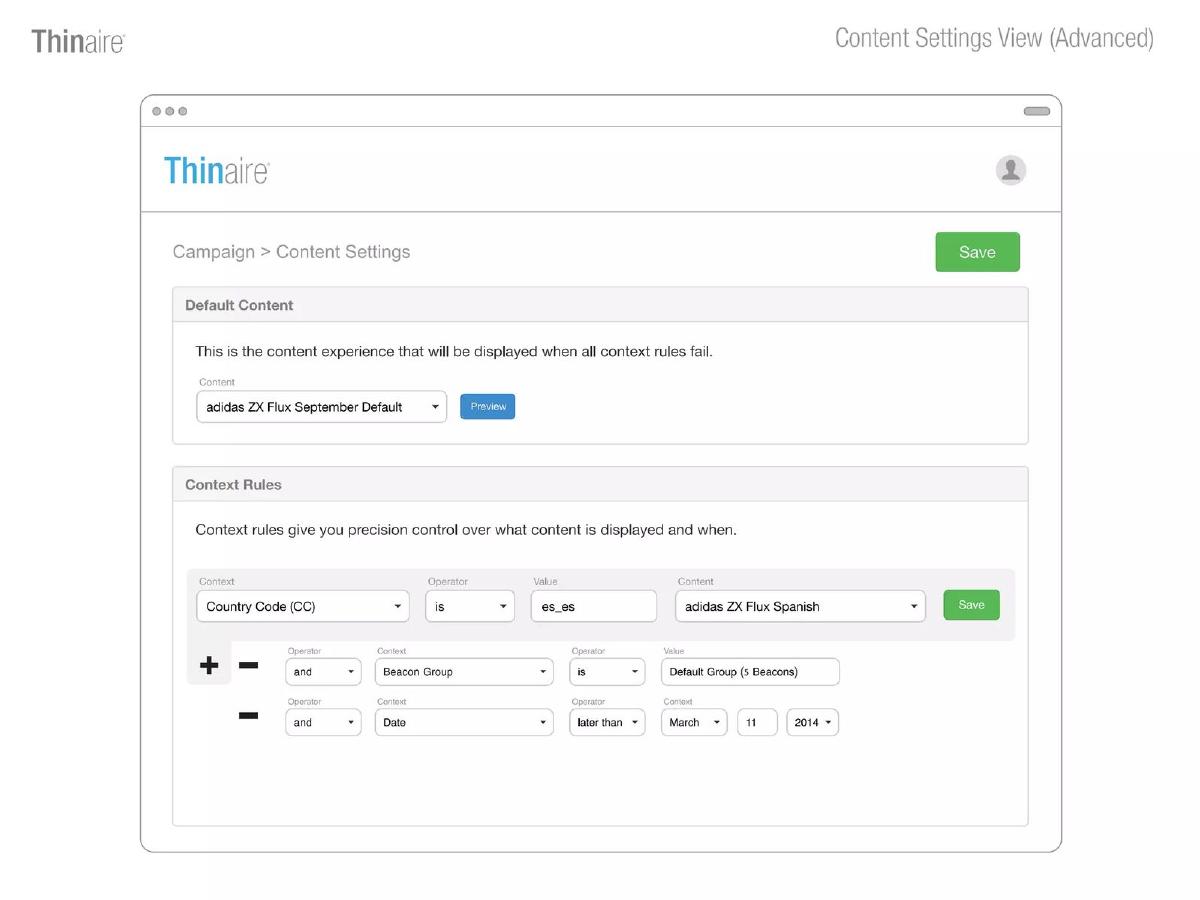The width and height of the screenshot is (1200, 900).
Task: Open the adidas ZX Flux Spanish content dropdown
Action: [x=800, y=606]
